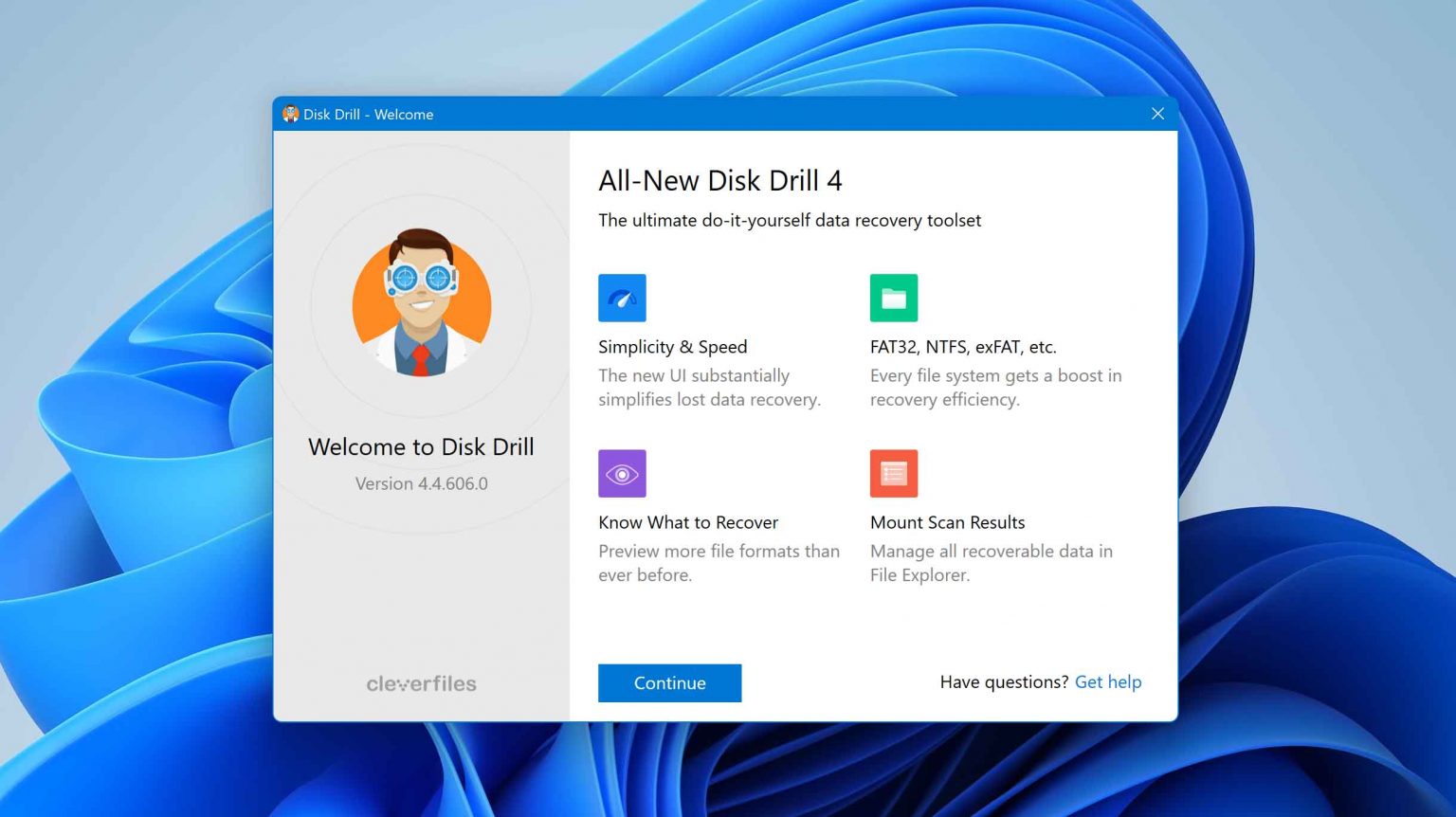The width and height of the screenshot is (1456, 817).
Task: Click the red list Mount Scan Results icon
Action: [893, 473]
